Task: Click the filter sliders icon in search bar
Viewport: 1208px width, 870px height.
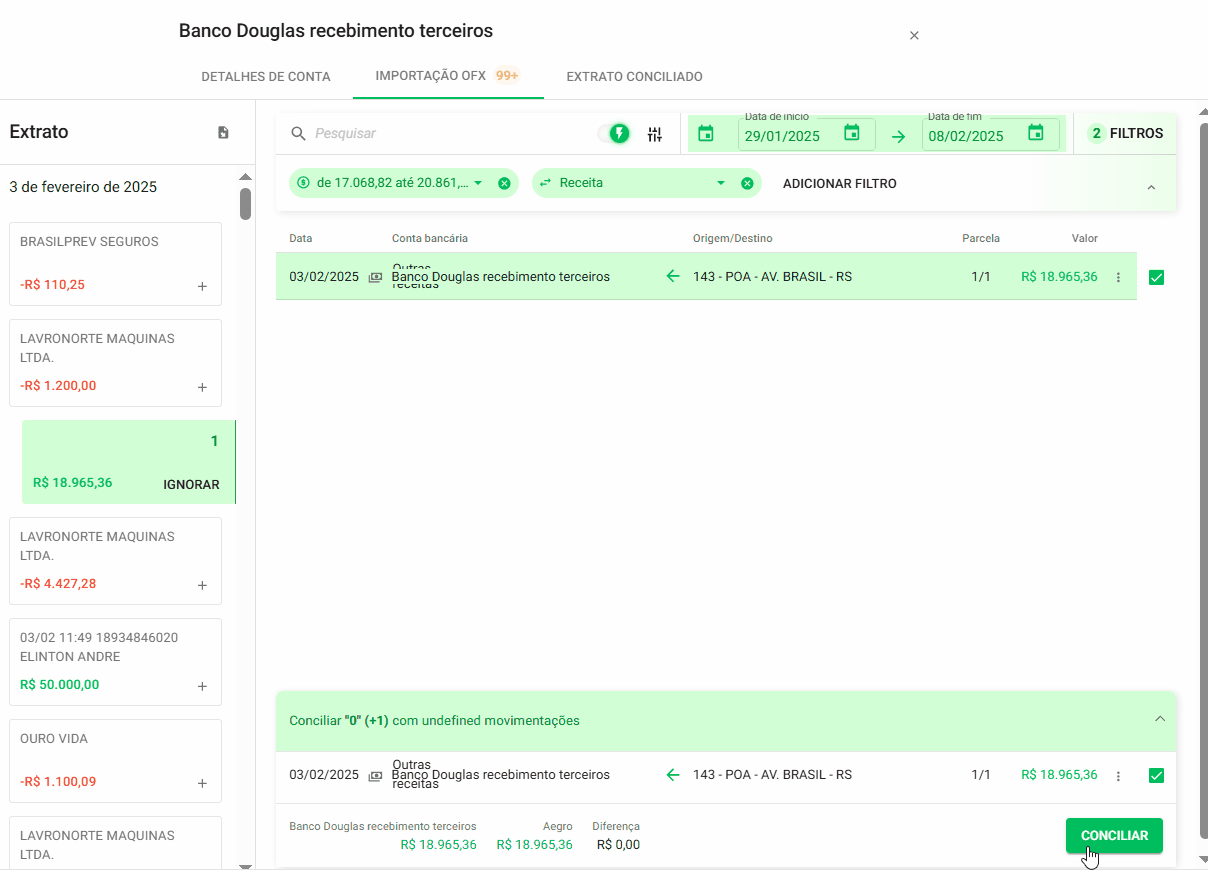Action: pyautogui.click(x=655, y=134)
